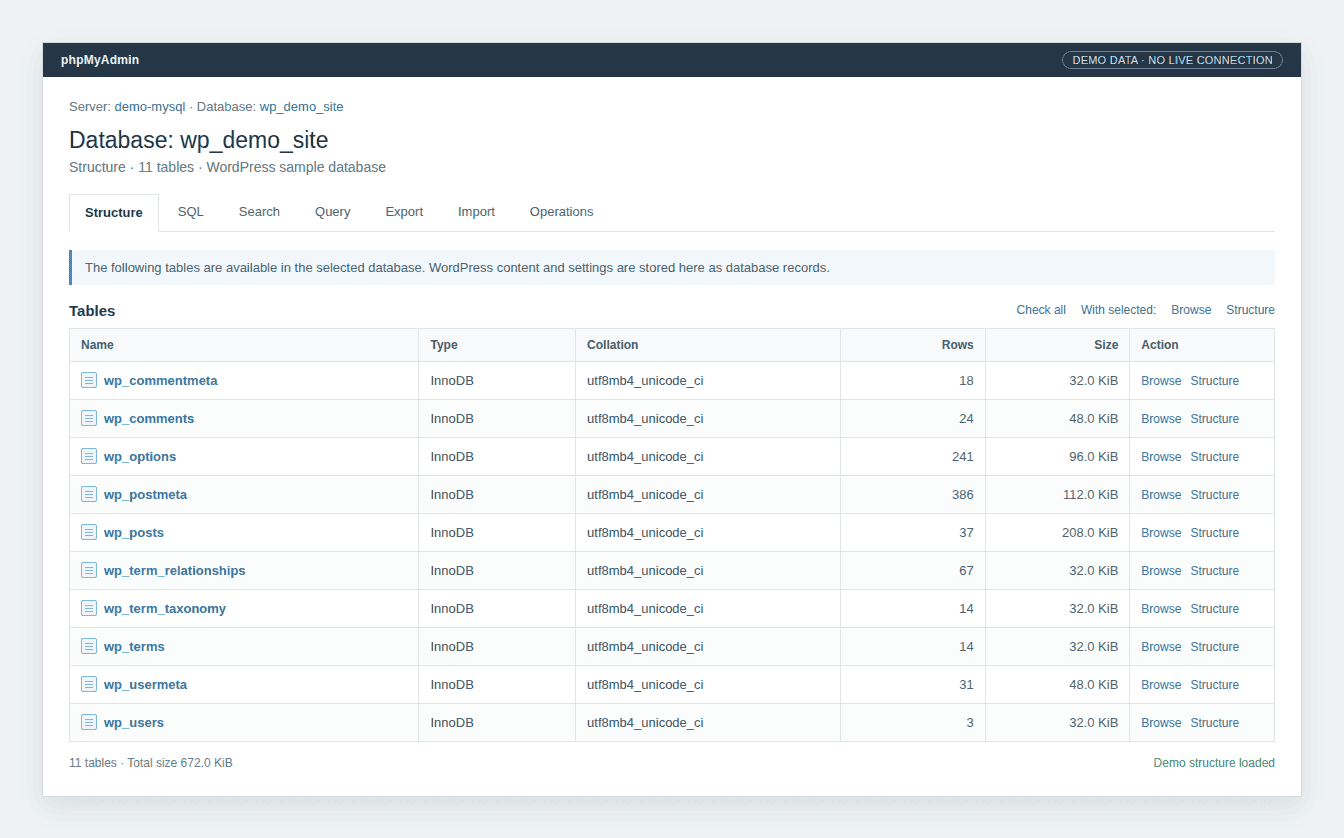Click the wp_demo_site database breadcrumb link
The width and height of the screenshot is (1344, 838).
point(301,106)
